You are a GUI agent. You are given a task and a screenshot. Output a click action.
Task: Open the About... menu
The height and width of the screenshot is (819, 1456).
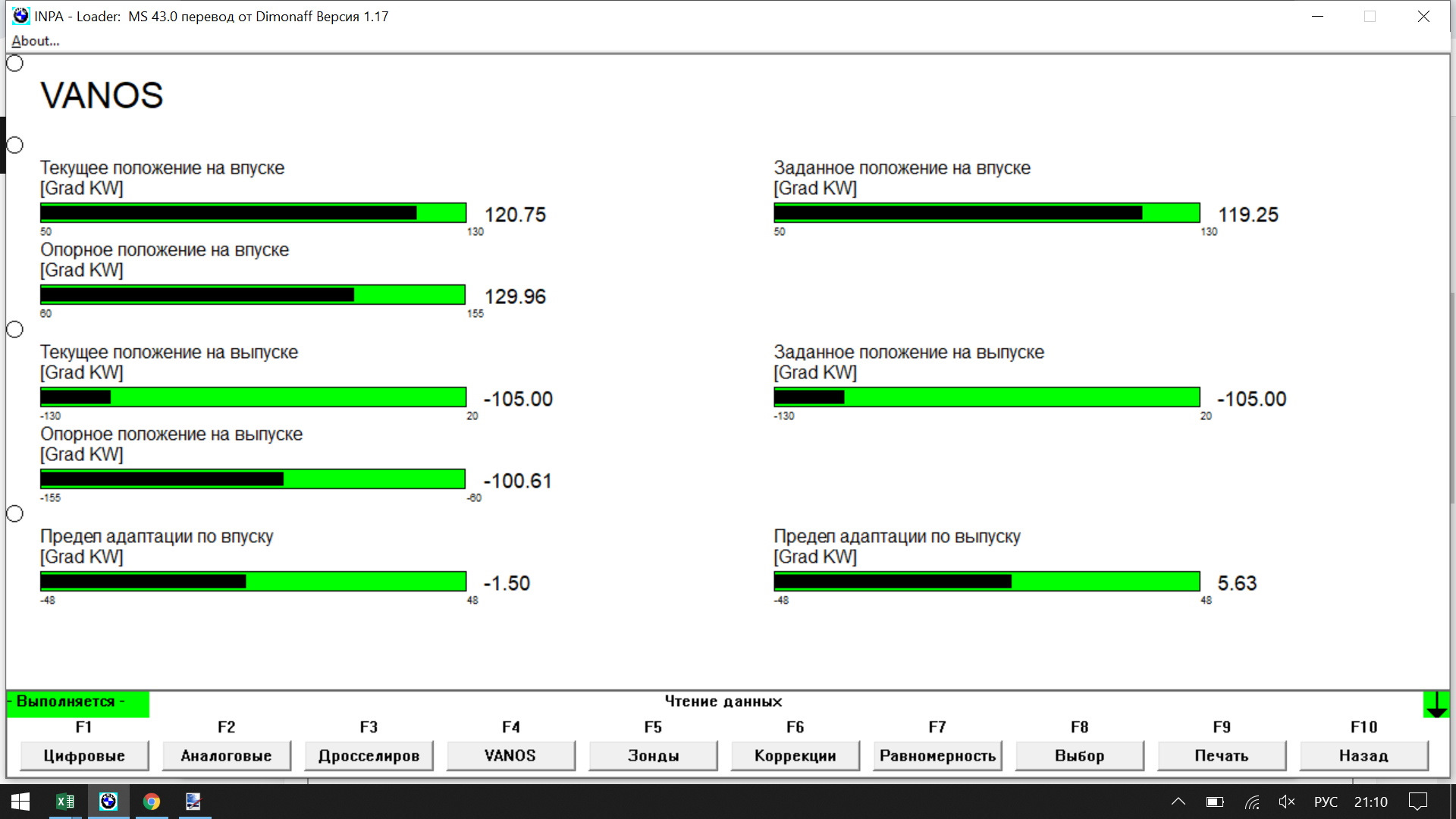pyautogui.click(x=36, y=41)
